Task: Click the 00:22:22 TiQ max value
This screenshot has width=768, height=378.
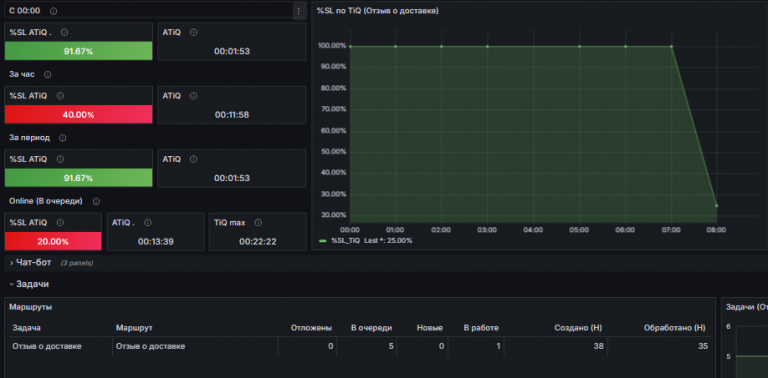Action: pos(257,242)
